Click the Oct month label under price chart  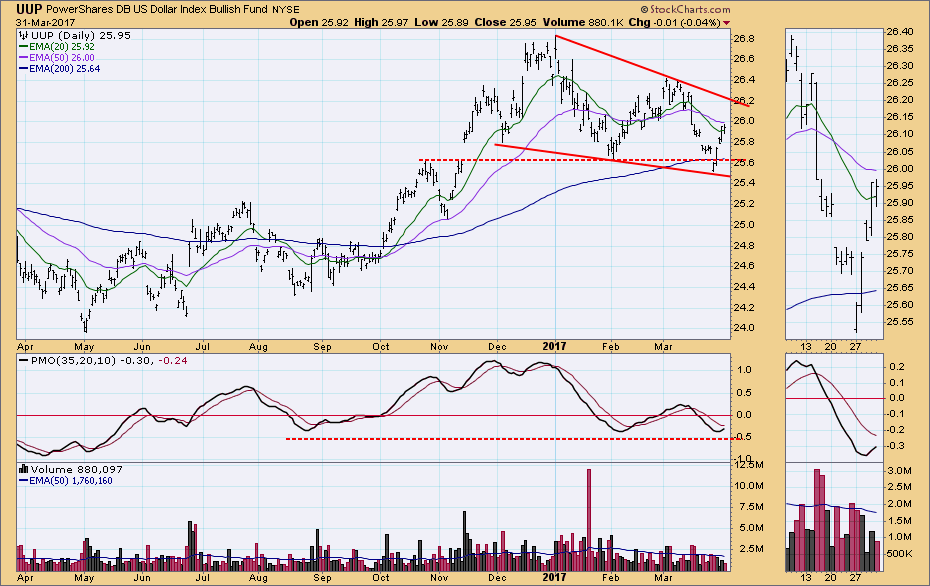(x=380, y=346)
